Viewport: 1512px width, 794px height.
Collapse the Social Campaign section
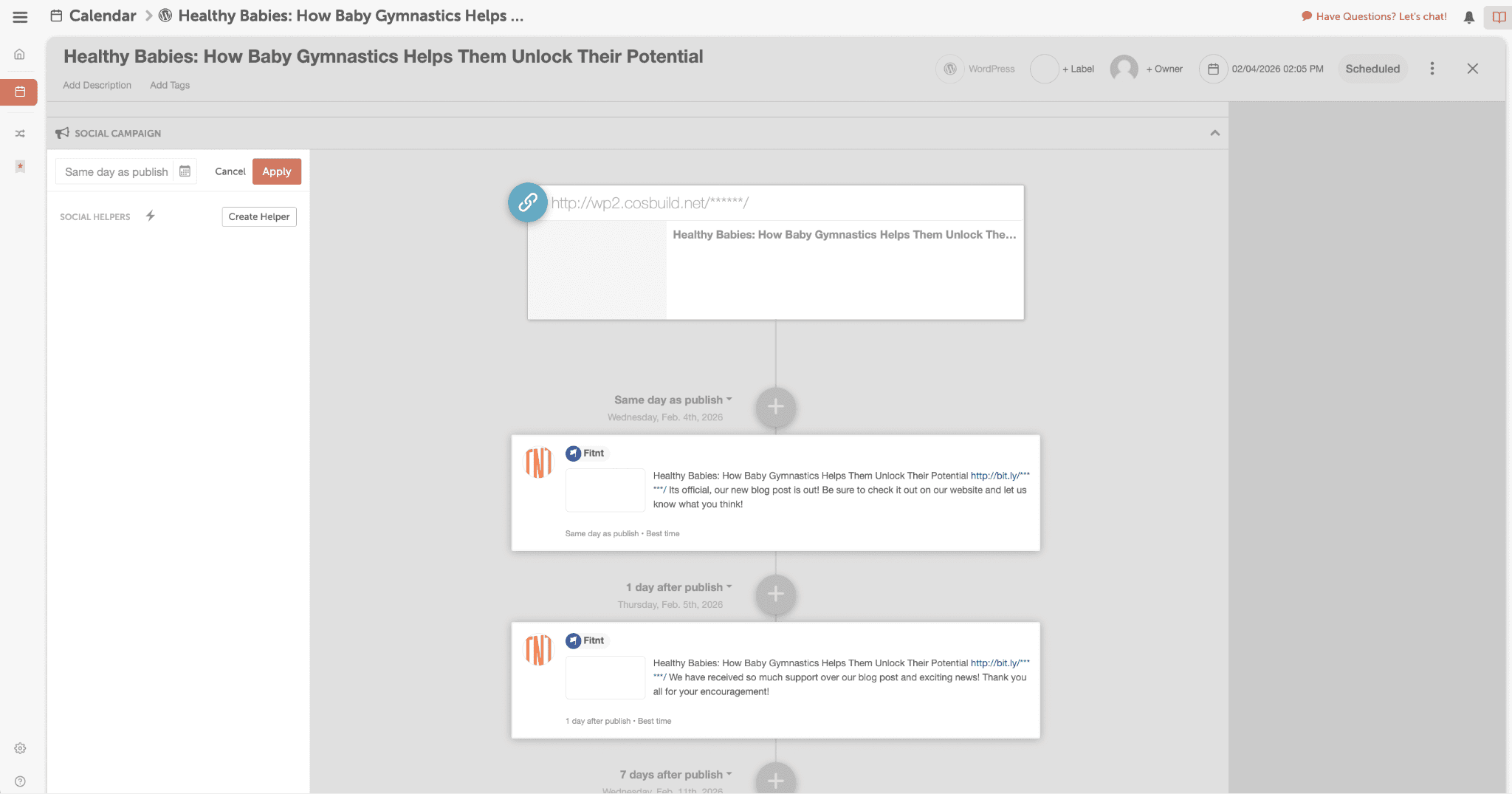coord(1214,133)
